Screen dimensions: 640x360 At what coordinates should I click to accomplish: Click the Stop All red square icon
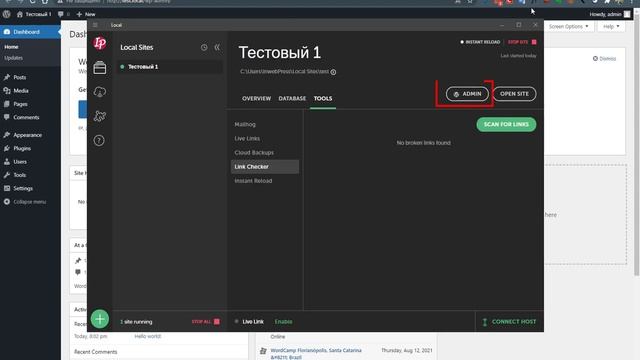tap(217, 322)
